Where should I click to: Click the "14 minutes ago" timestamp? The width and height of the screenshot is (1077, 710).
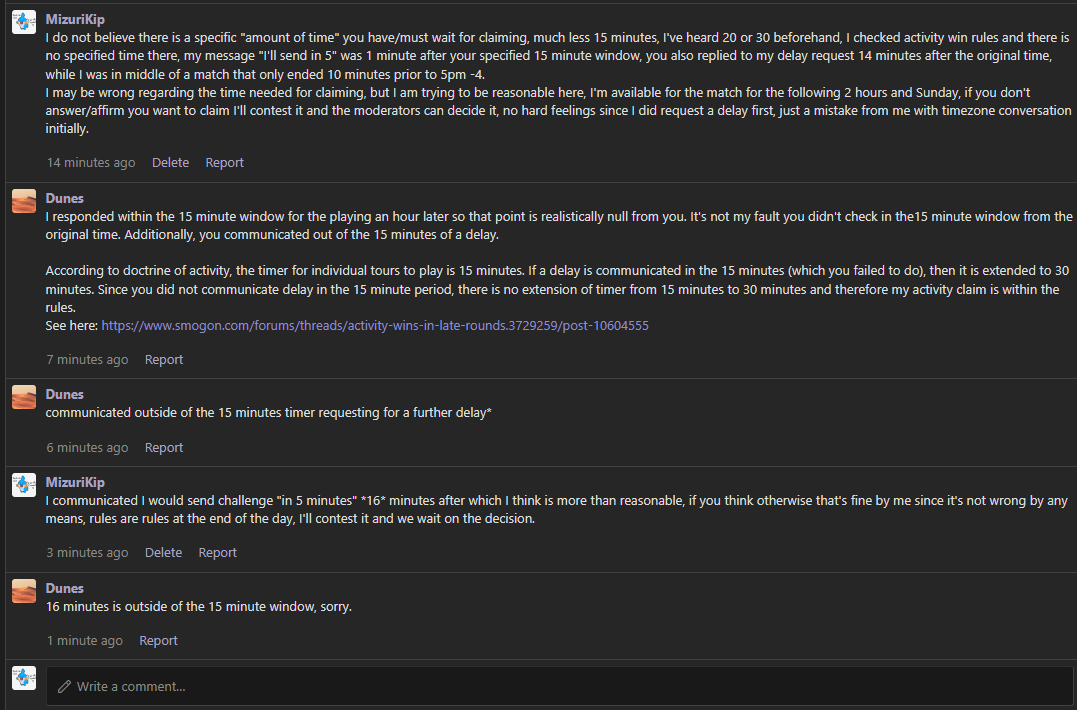[x=91, y=162]
